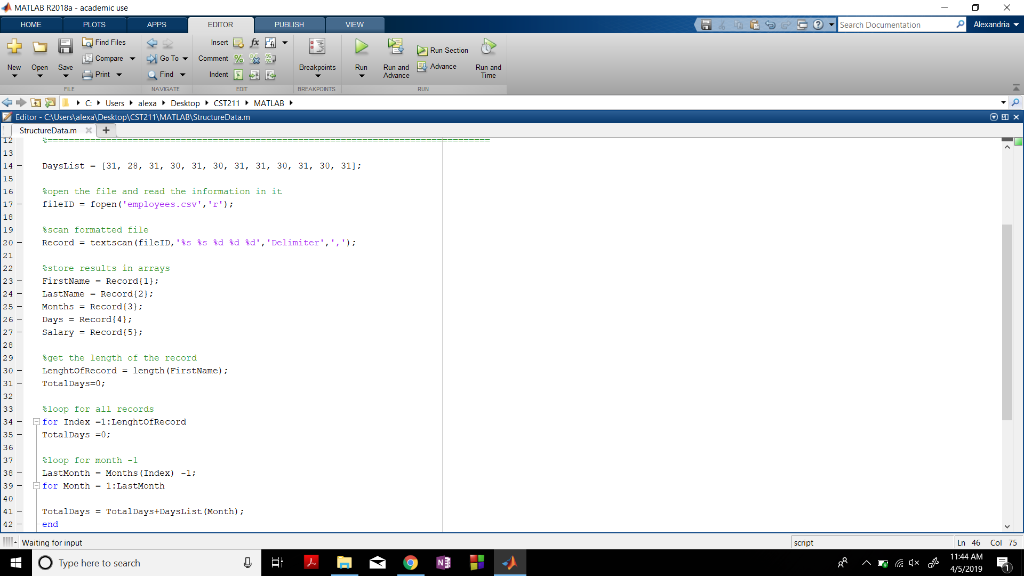Click the Insert section icon
1024x576 pixels.
(x=238, y=43)
